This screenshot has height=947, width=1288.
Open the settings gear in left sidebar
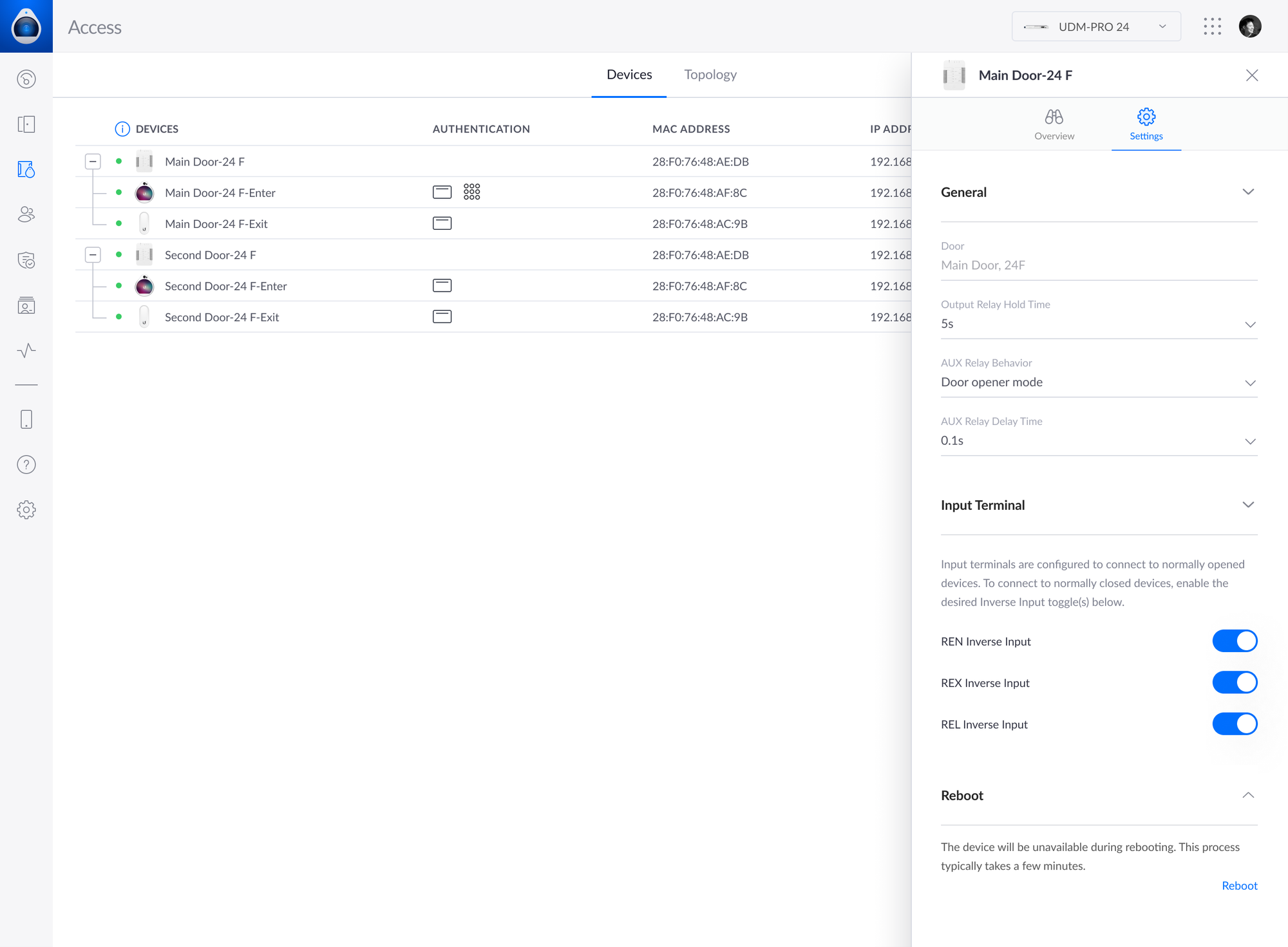click(26, 510)
